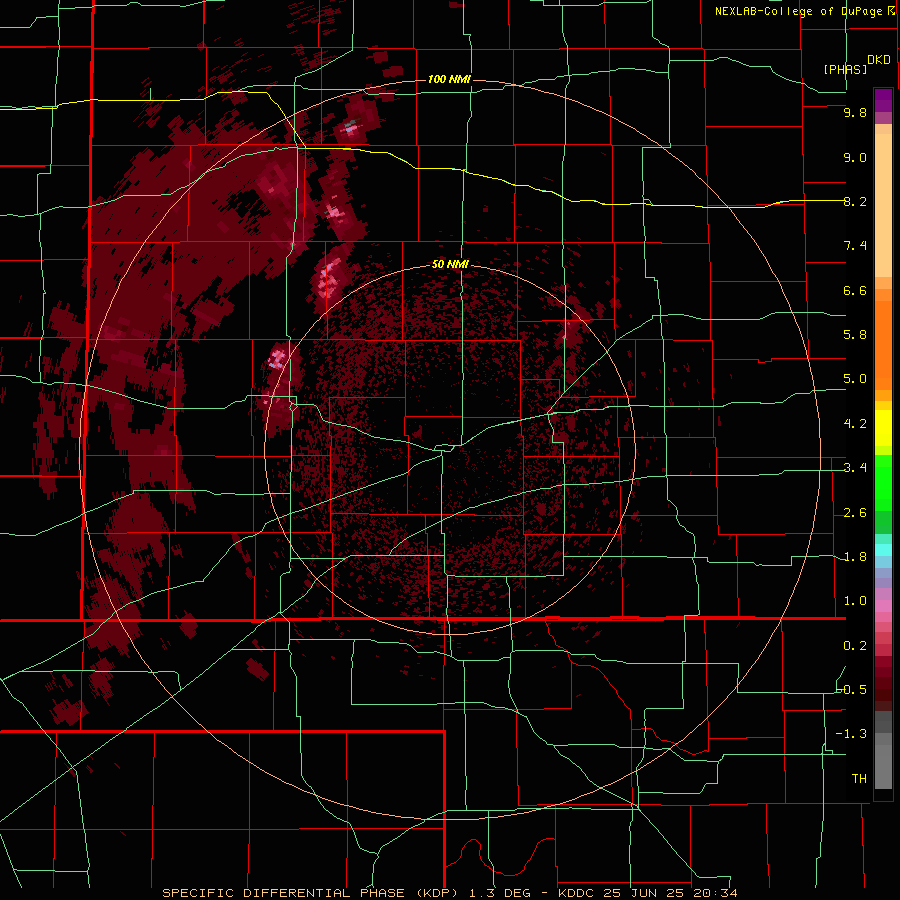Click the DKD unit label above the scale
The height and width of the screenshot is (900, 900).
coord(878,60)
